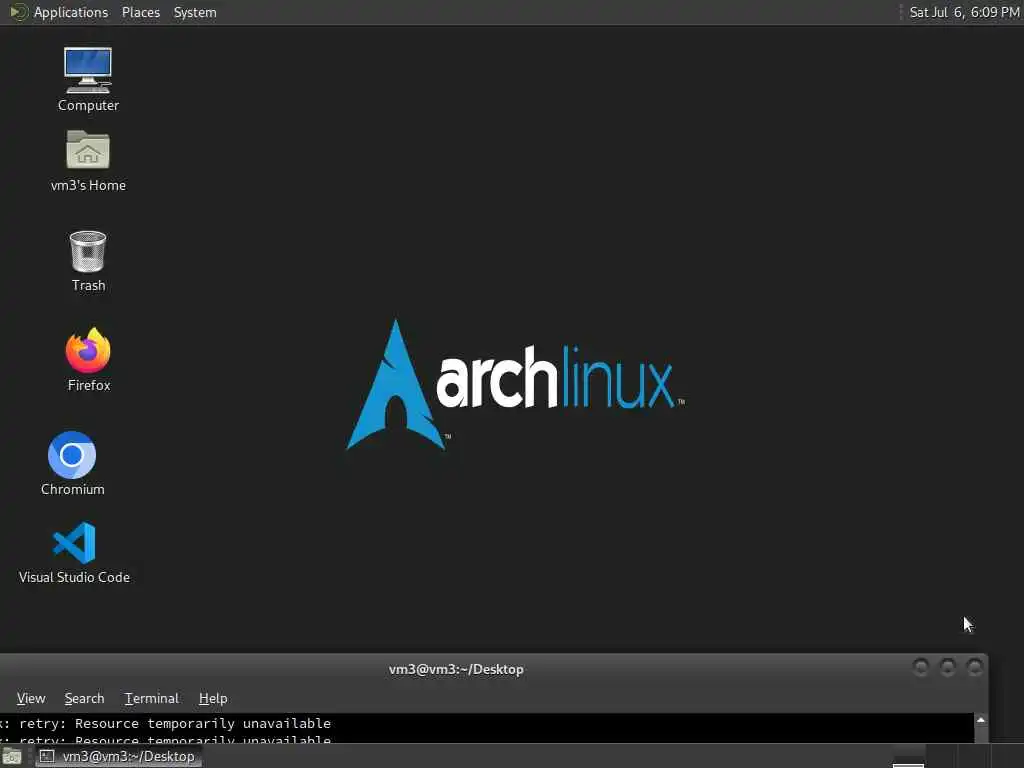This screenshot has width=1024, height=768.
Task: Open the terminal Search menu
Action: (84, 698)
